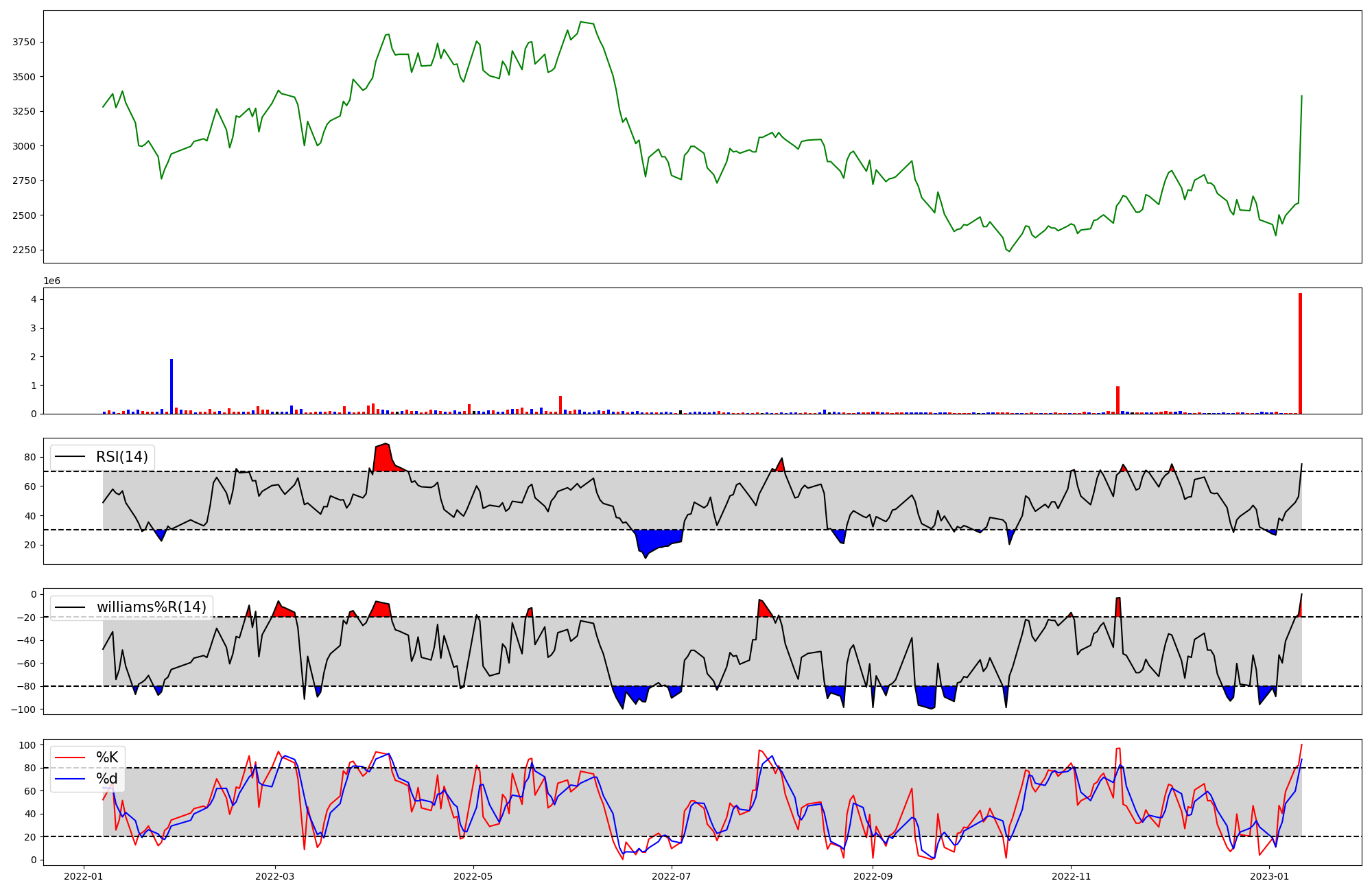Viewport: 1372px width, 892px height.
Task: Click the largest red overbought RSI region
Action: [x=384, y=458]
